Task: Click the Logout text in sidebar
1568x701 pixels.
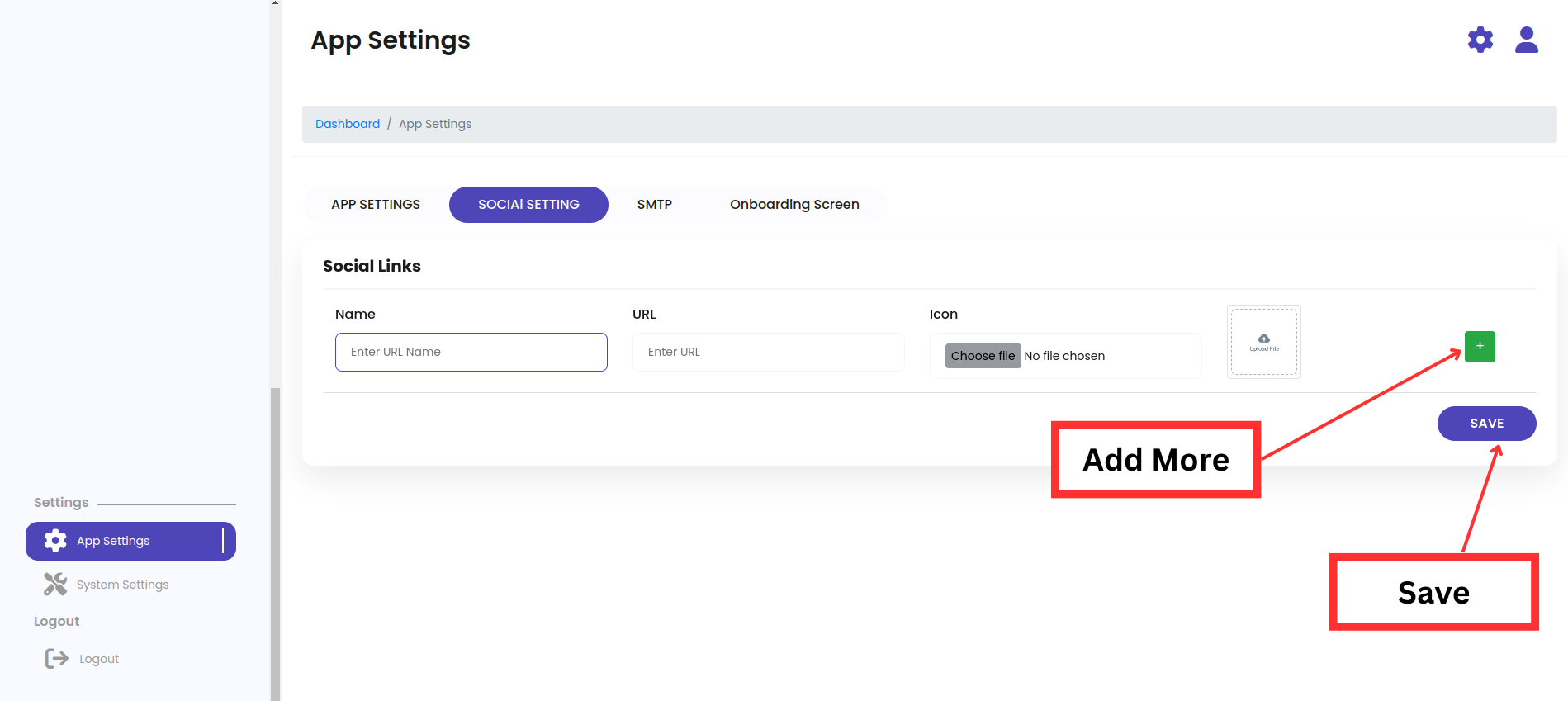Action: coord(99,659)
